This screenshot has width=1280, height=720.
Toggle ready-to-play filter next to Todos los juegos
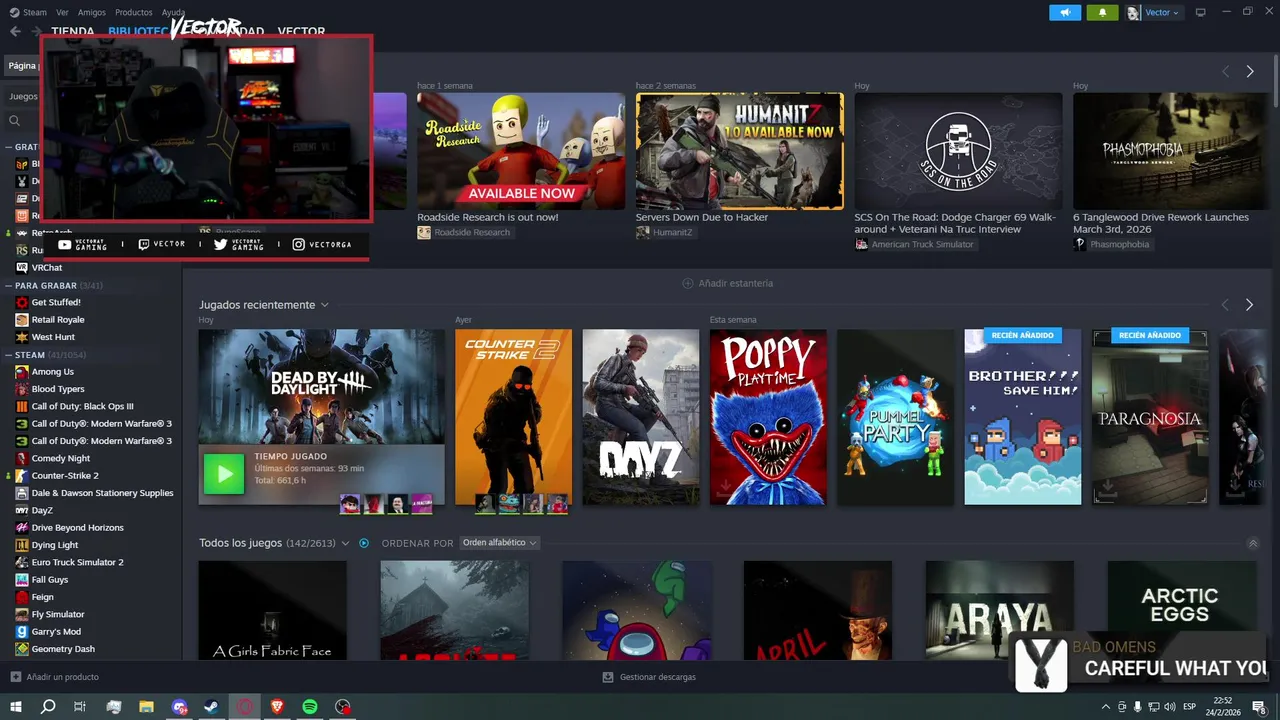click(x=364, y=543)
